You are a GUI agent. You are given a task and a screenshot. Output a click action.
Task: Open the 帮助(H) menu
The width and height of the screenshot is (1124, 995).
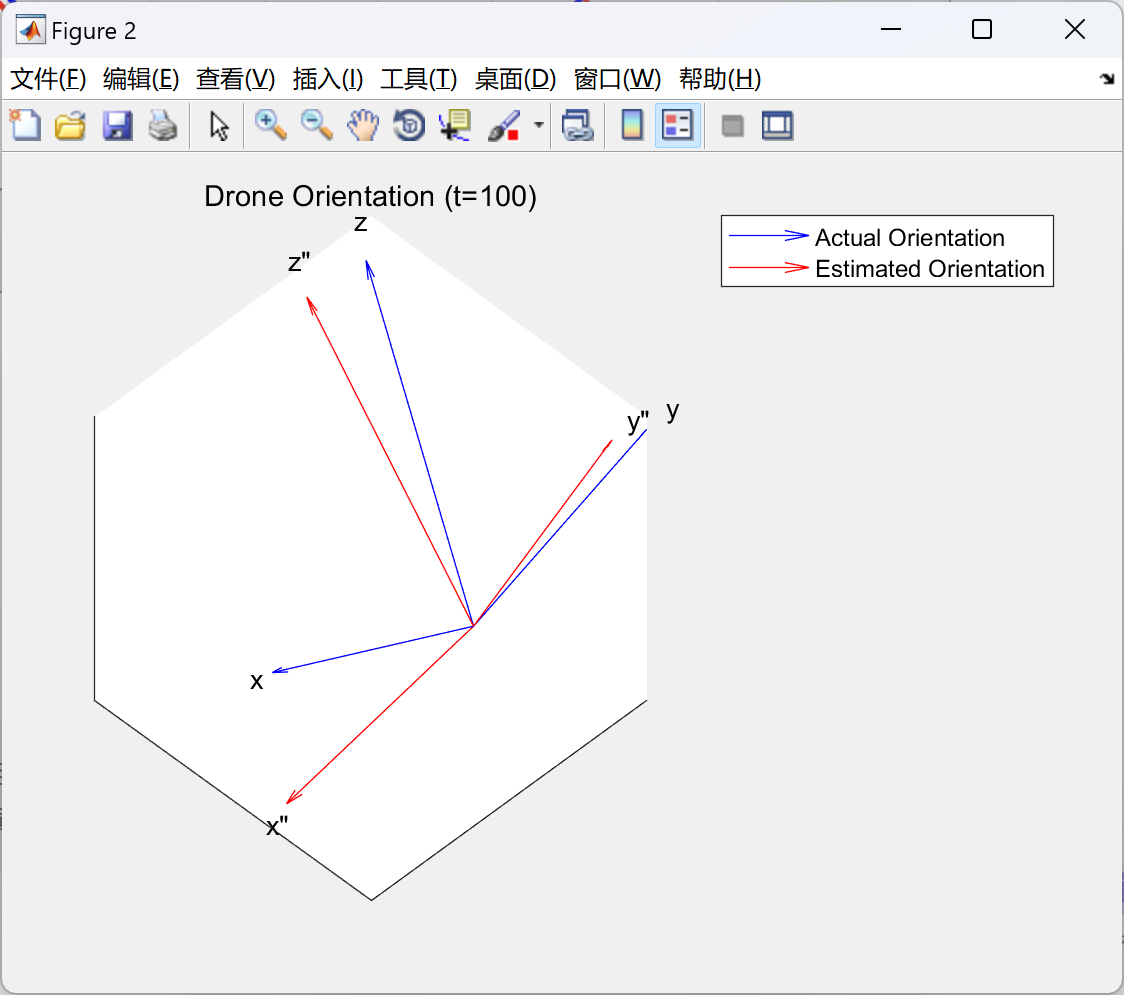(720, 79)
